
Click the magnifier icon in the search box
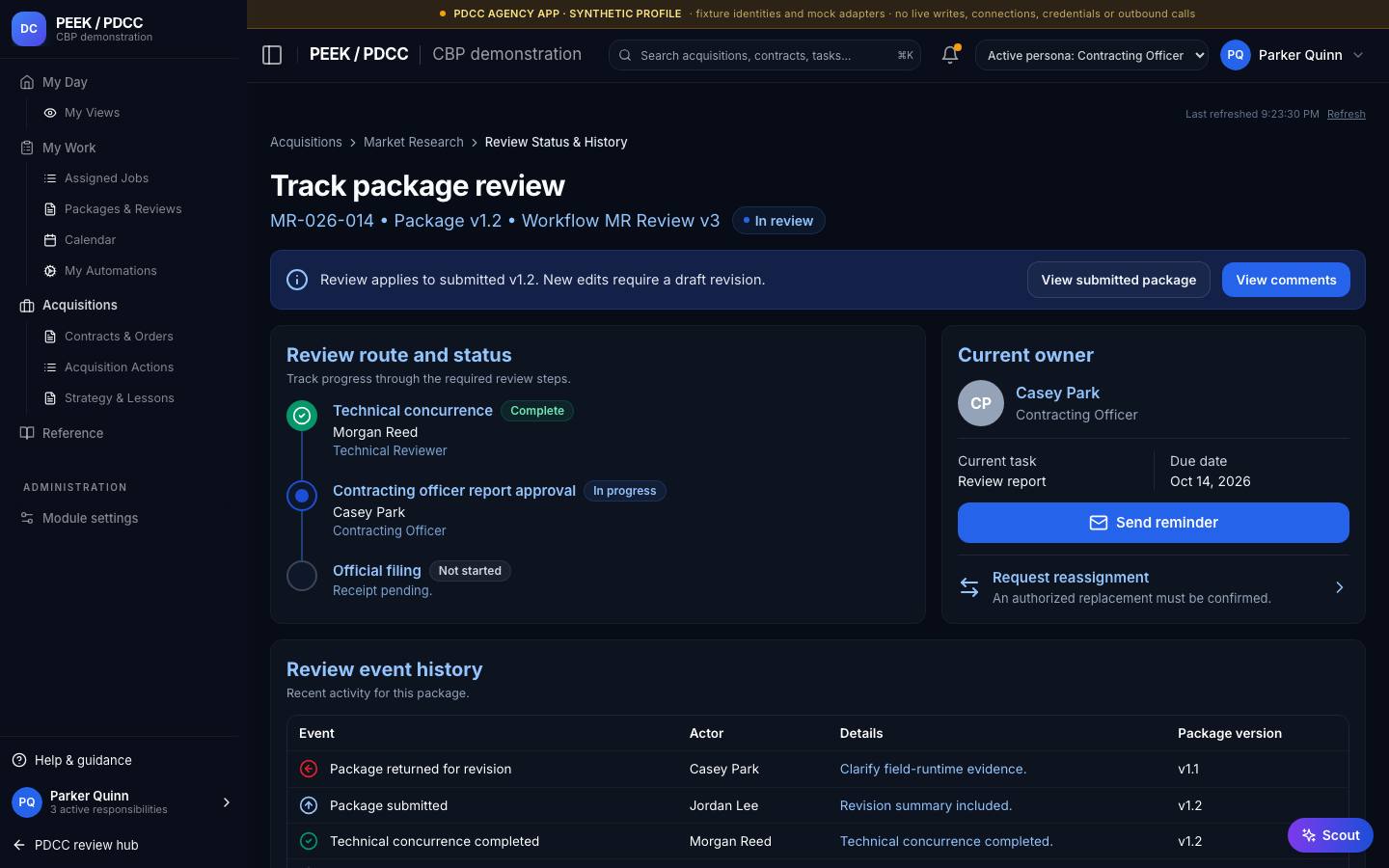point(625,56)
